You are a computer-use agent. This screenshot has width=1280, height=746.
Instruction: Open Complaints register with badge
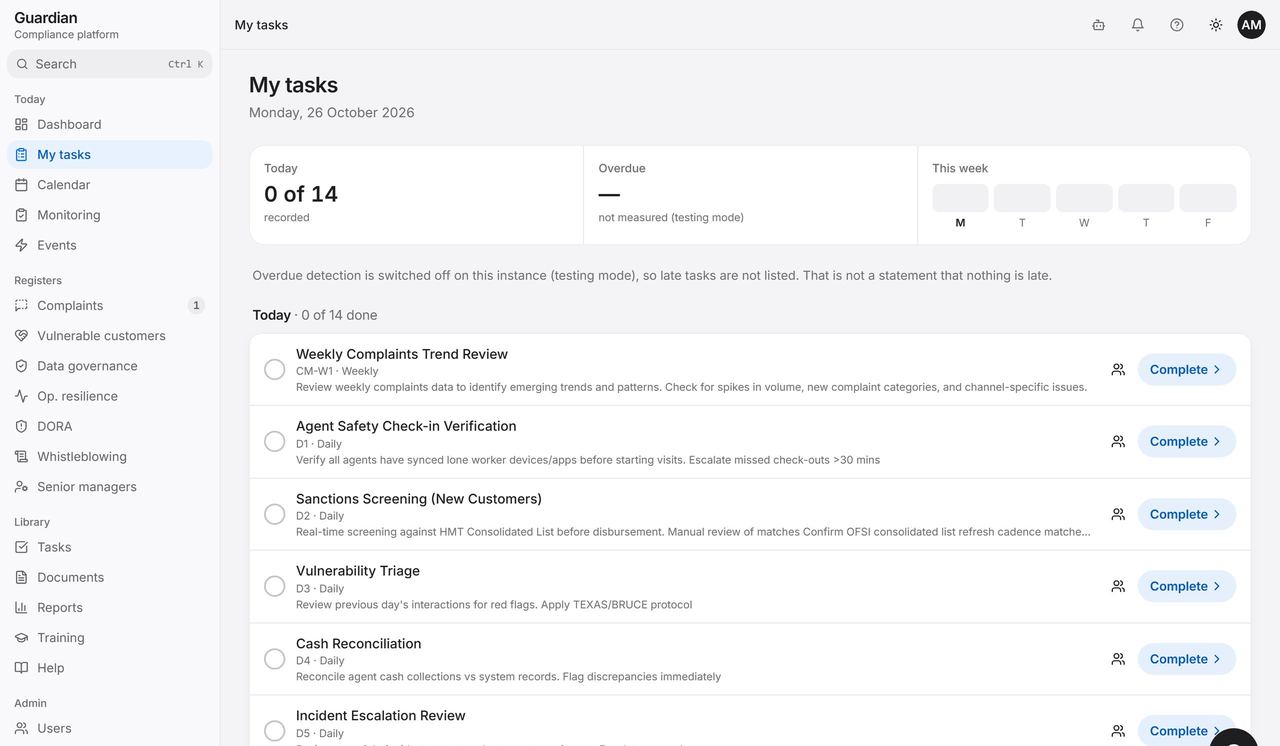(110, 306)
